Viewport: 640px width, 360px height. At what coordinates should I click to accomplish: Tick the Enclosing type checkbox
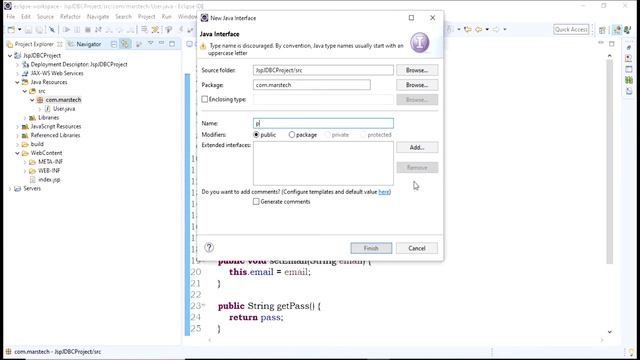(x=204, y=99)
